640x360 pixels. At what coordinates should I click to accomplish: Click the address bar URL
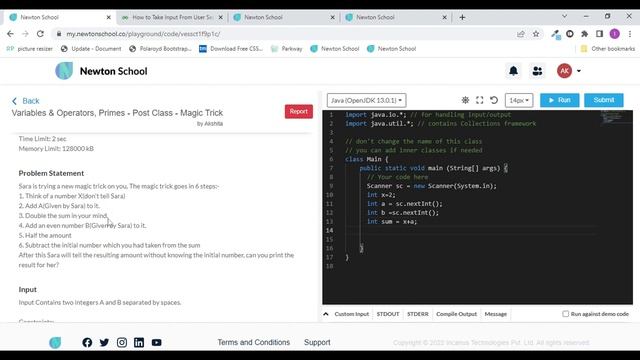[x=143, y=34]
